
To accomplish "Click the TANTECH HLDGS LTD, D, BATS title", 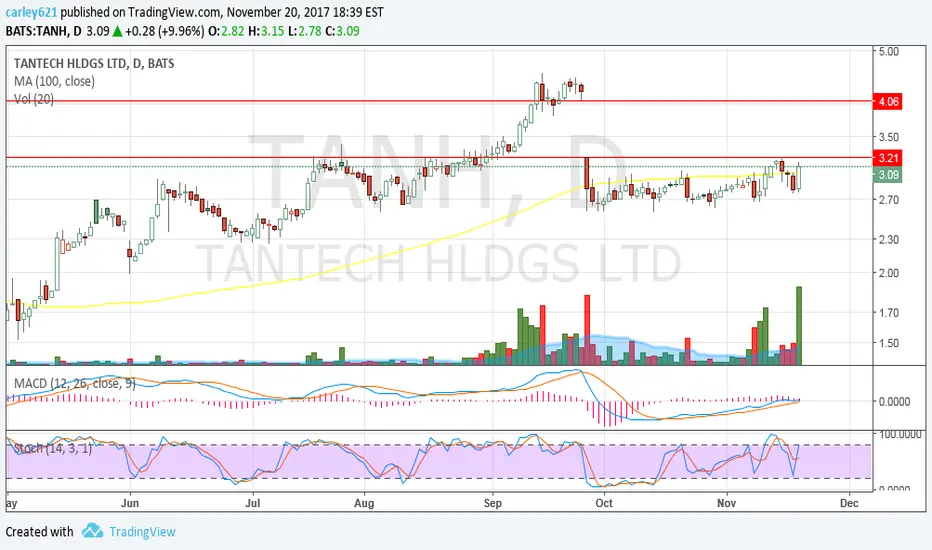I will (x=94, y=64).
